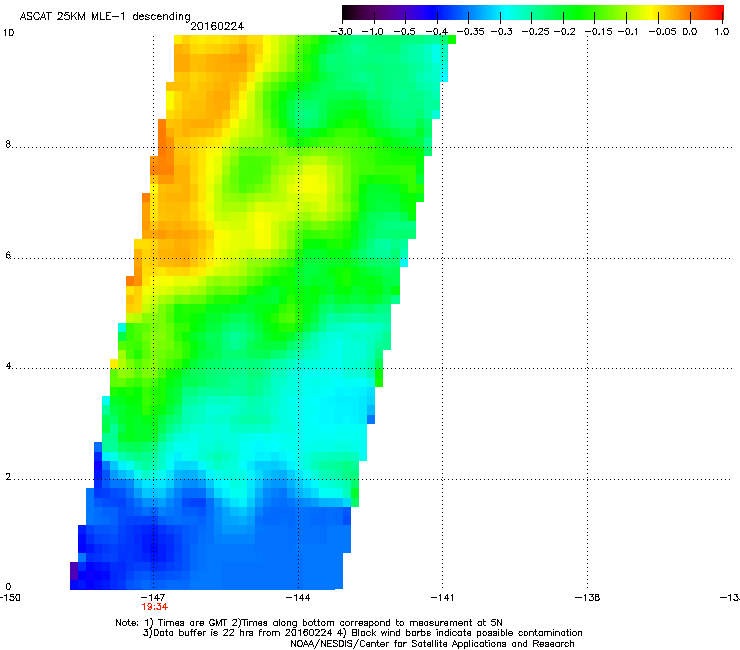Screen dimensions: 740x650
Task: Click the longitude label -150
Action: point(10,598)
